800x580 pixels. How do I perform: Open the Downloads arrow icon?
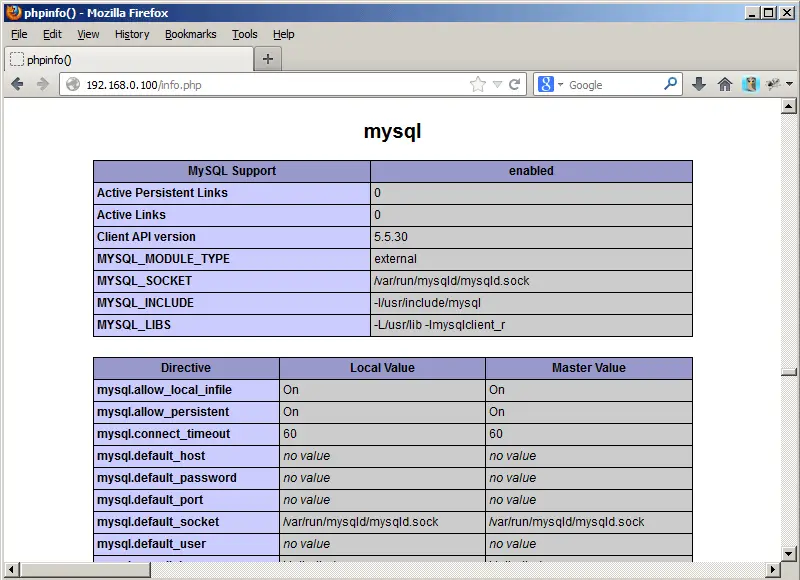tap(699, 84)
